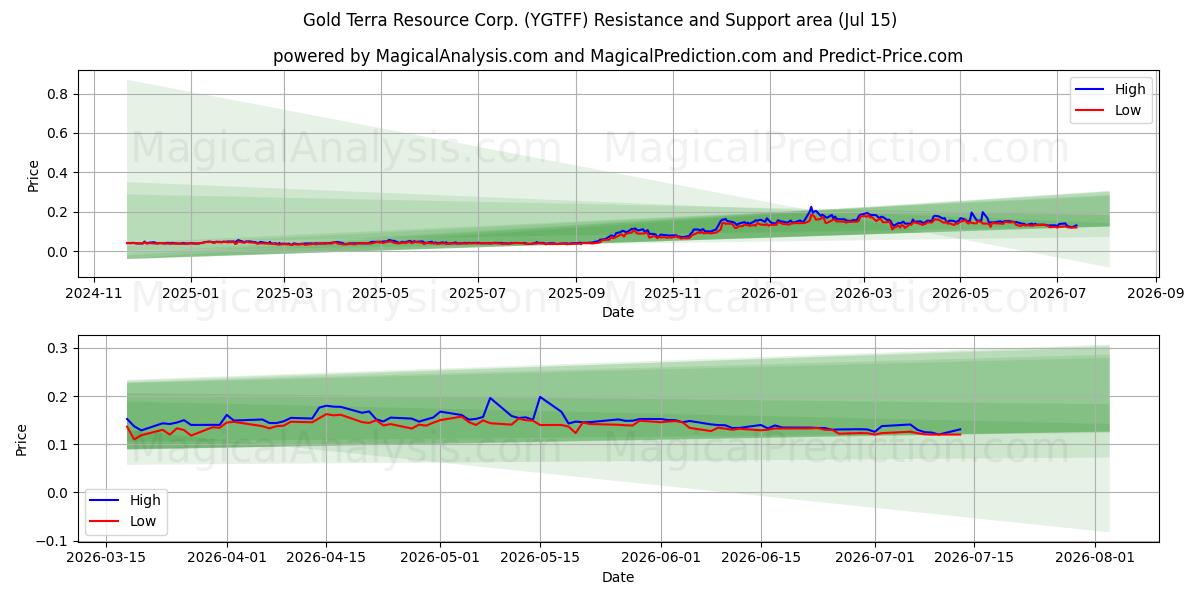Click top chart x-axis label '2025-11'
Viewport: 1200px width, 600px height.
pos(672,293)
